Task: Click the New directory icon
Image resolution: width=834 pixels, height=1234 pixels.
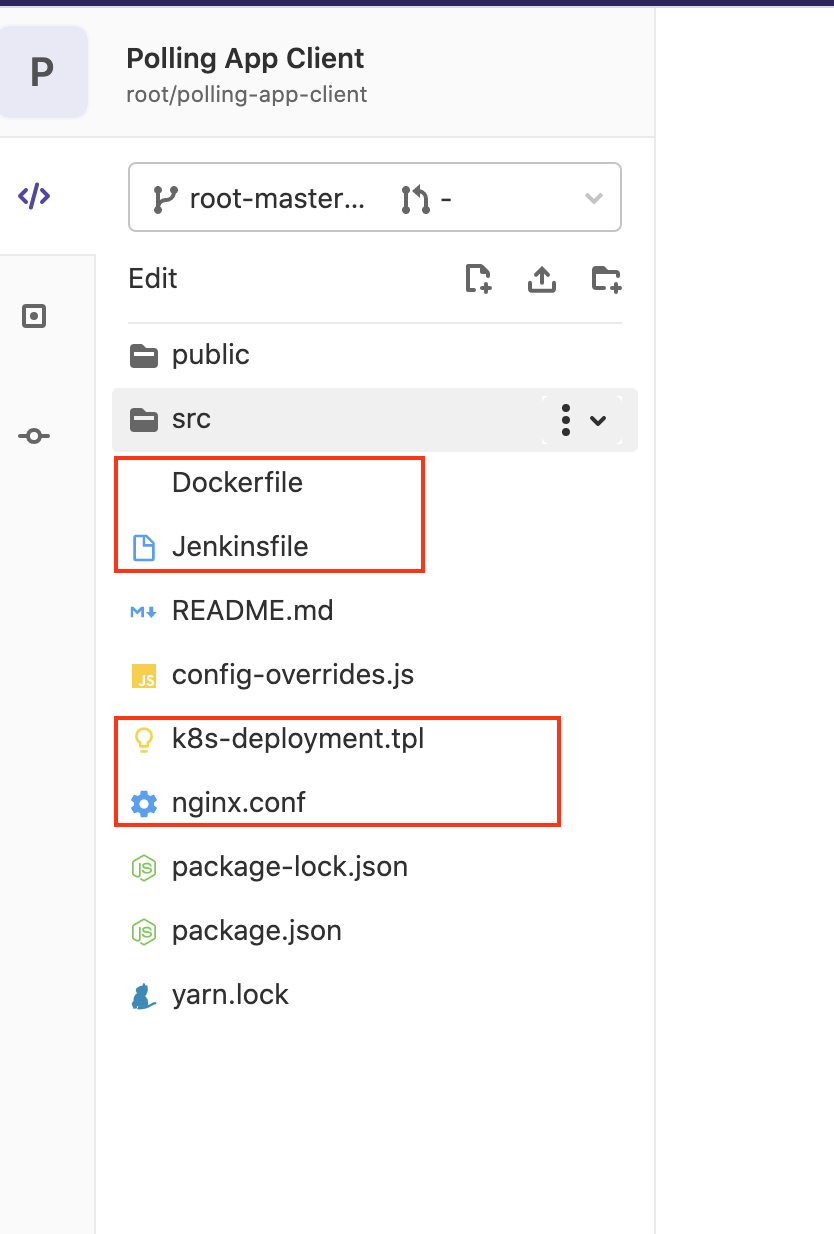Action: [606, 279]
